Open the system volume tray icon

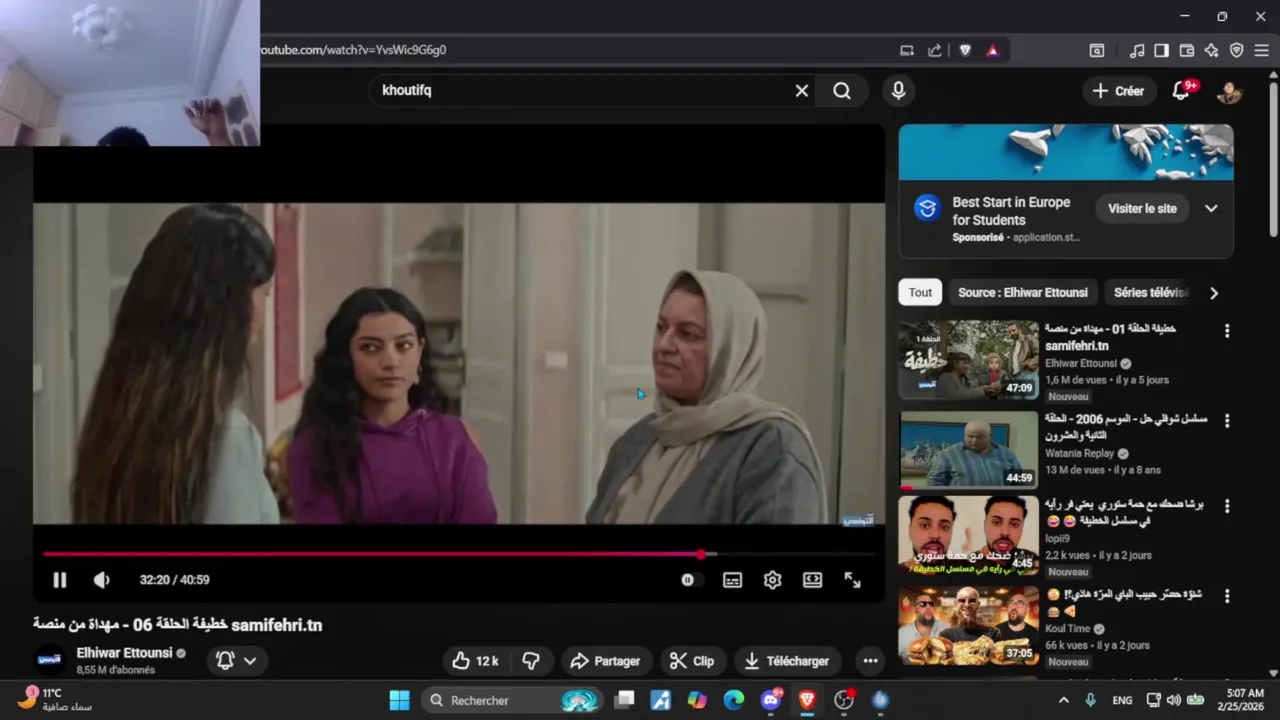1173,700
